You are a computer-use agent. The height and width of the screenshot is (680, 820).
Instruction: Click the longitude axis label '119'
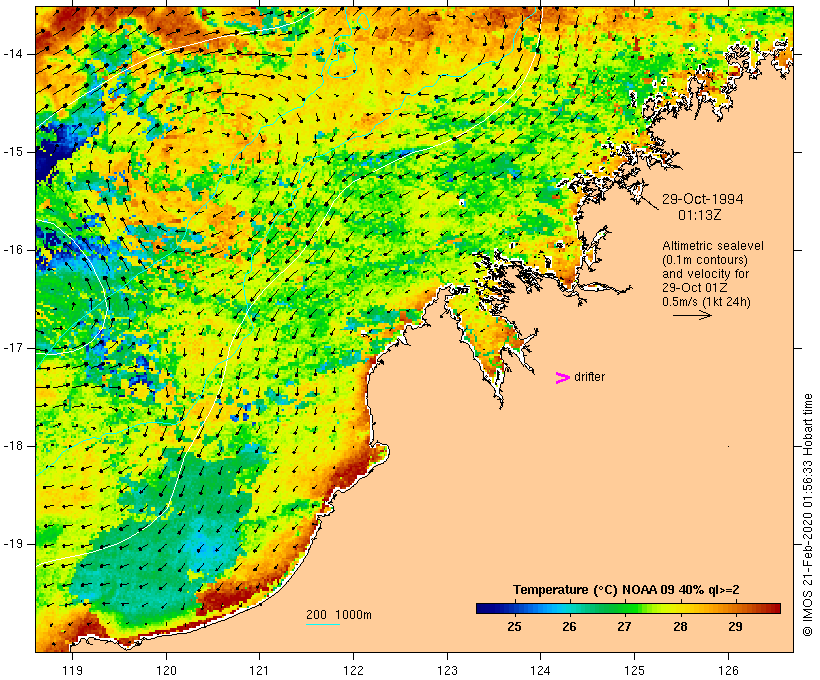(x=72, y=670)
